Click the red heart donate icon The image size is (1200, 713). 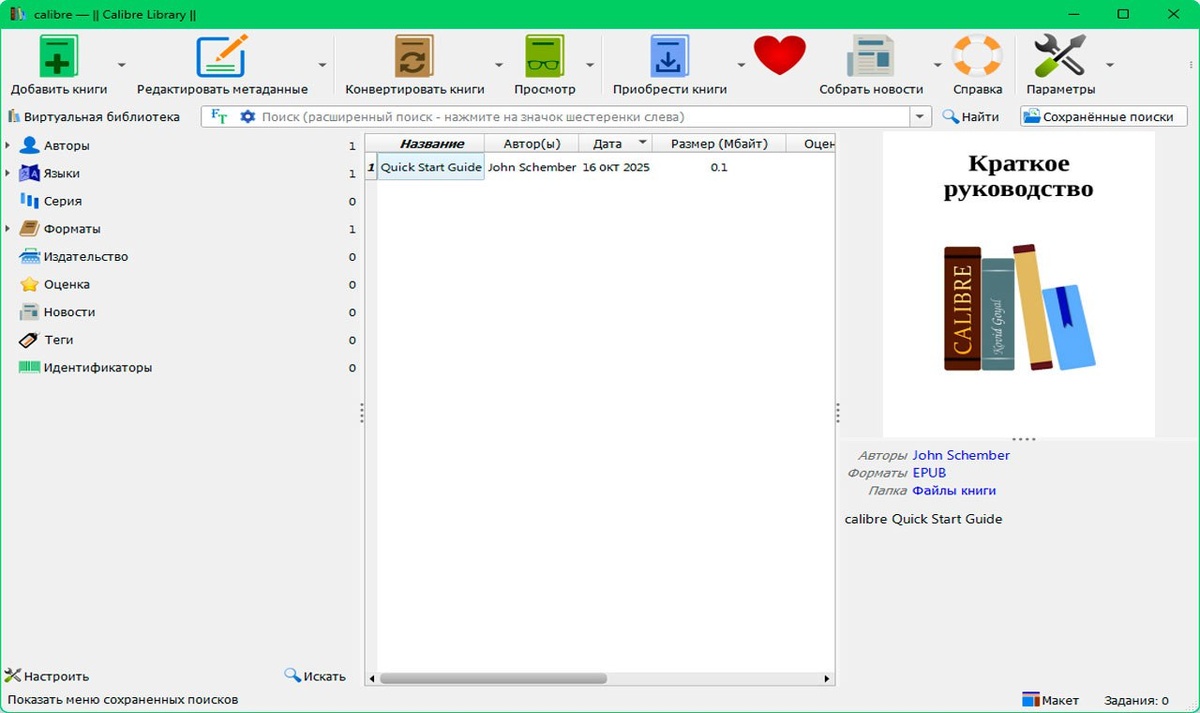[780, 56]
